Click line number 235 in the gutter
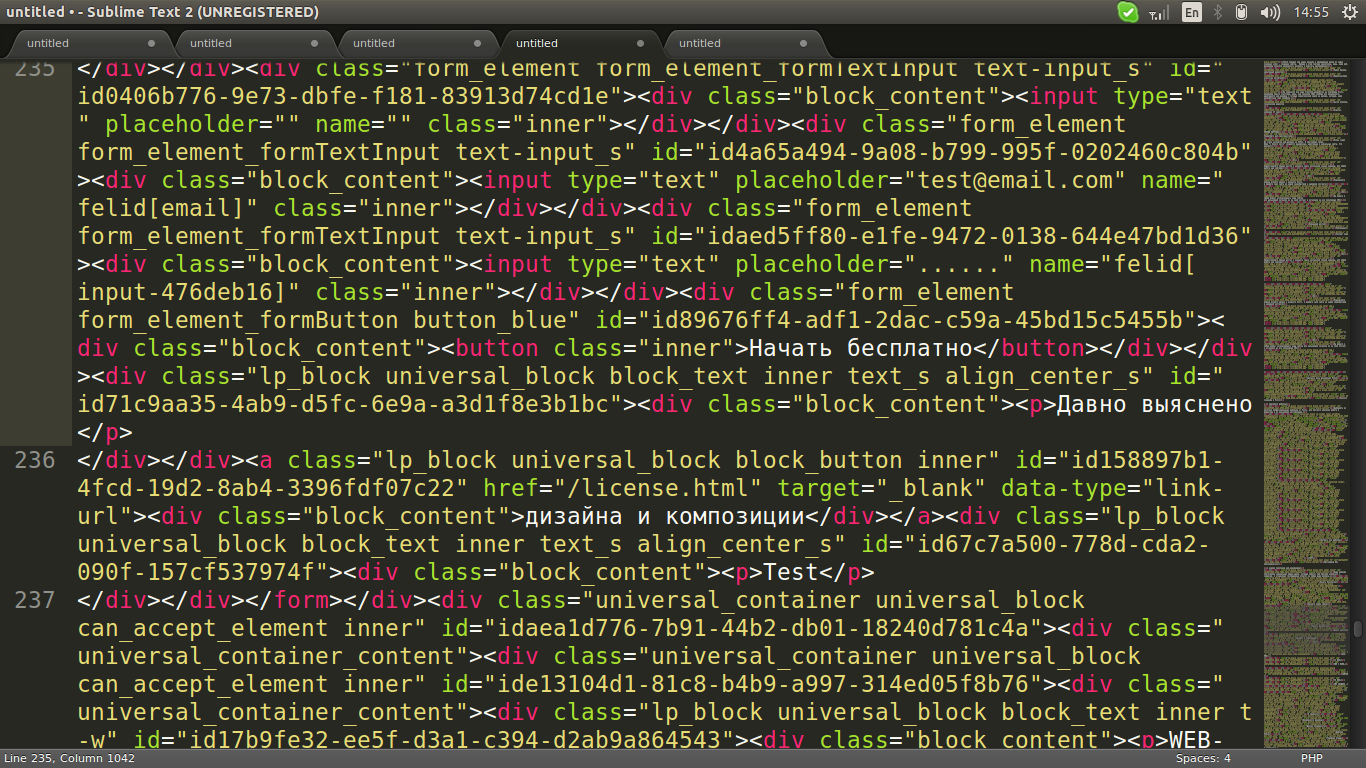This screenshot has width=1366, height=768. click(36, 69)
